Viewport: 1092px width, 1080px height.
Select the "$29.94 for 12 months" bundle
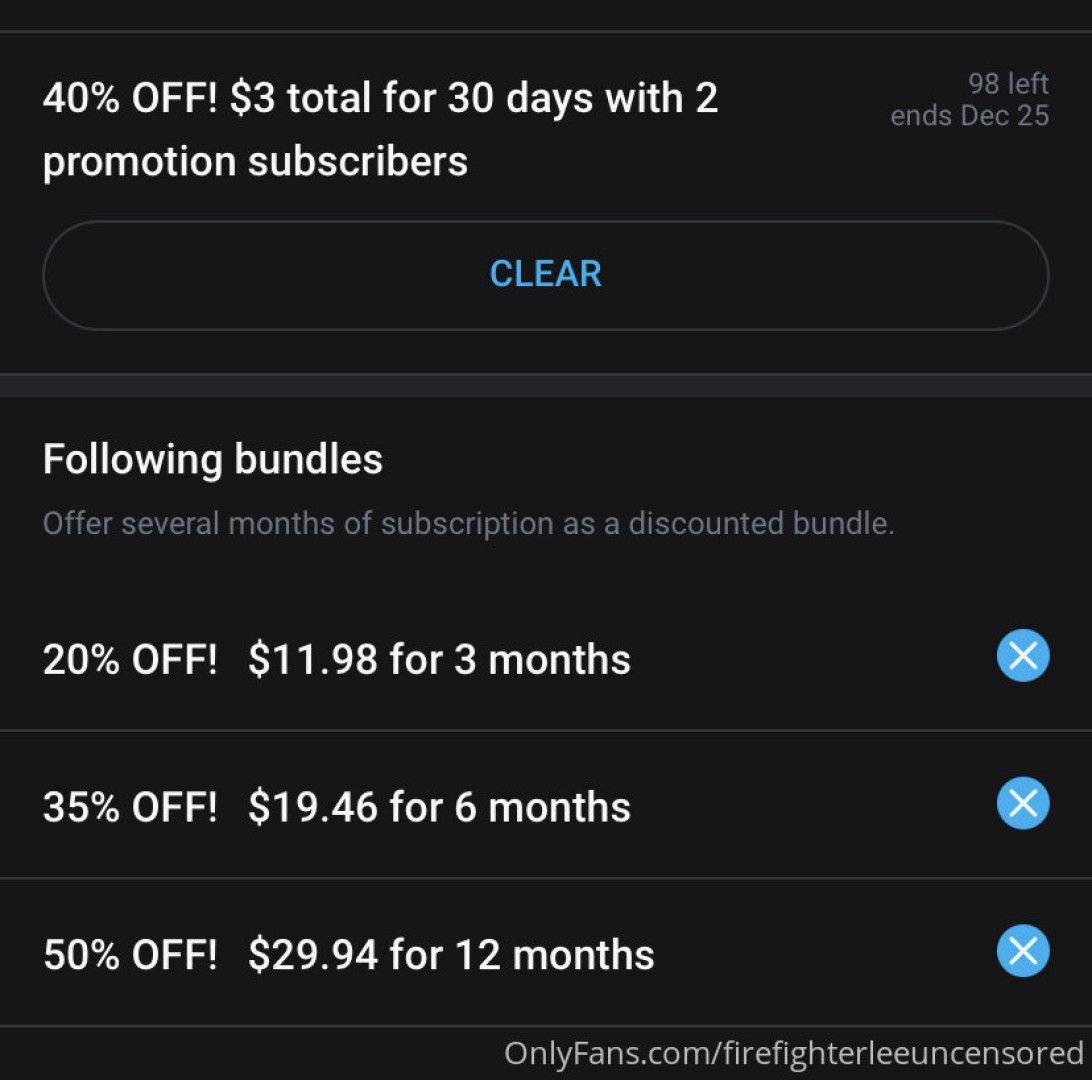451,955
